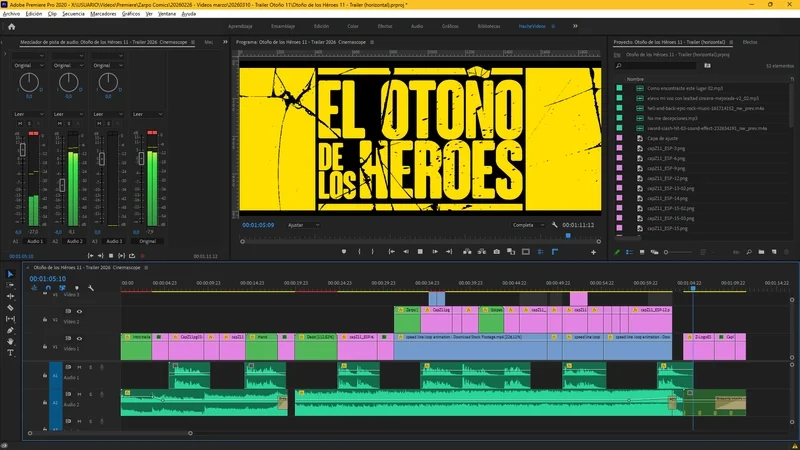This screenshot has height=450, width=800.
Task: Mute Audio 1 channel in Audio Track Mixer
Action: click(20, 123)
